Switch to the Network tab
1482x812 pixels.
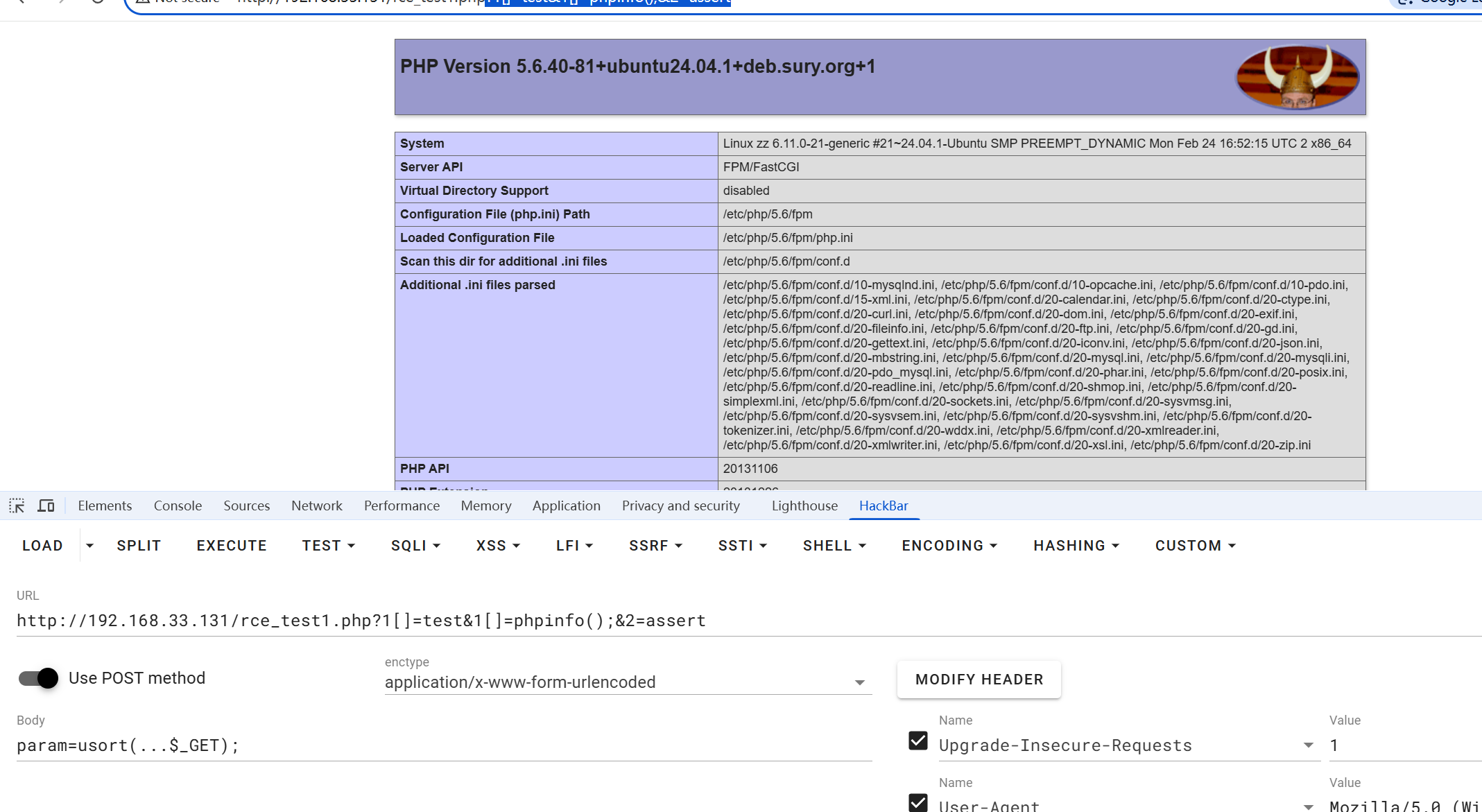316,506
